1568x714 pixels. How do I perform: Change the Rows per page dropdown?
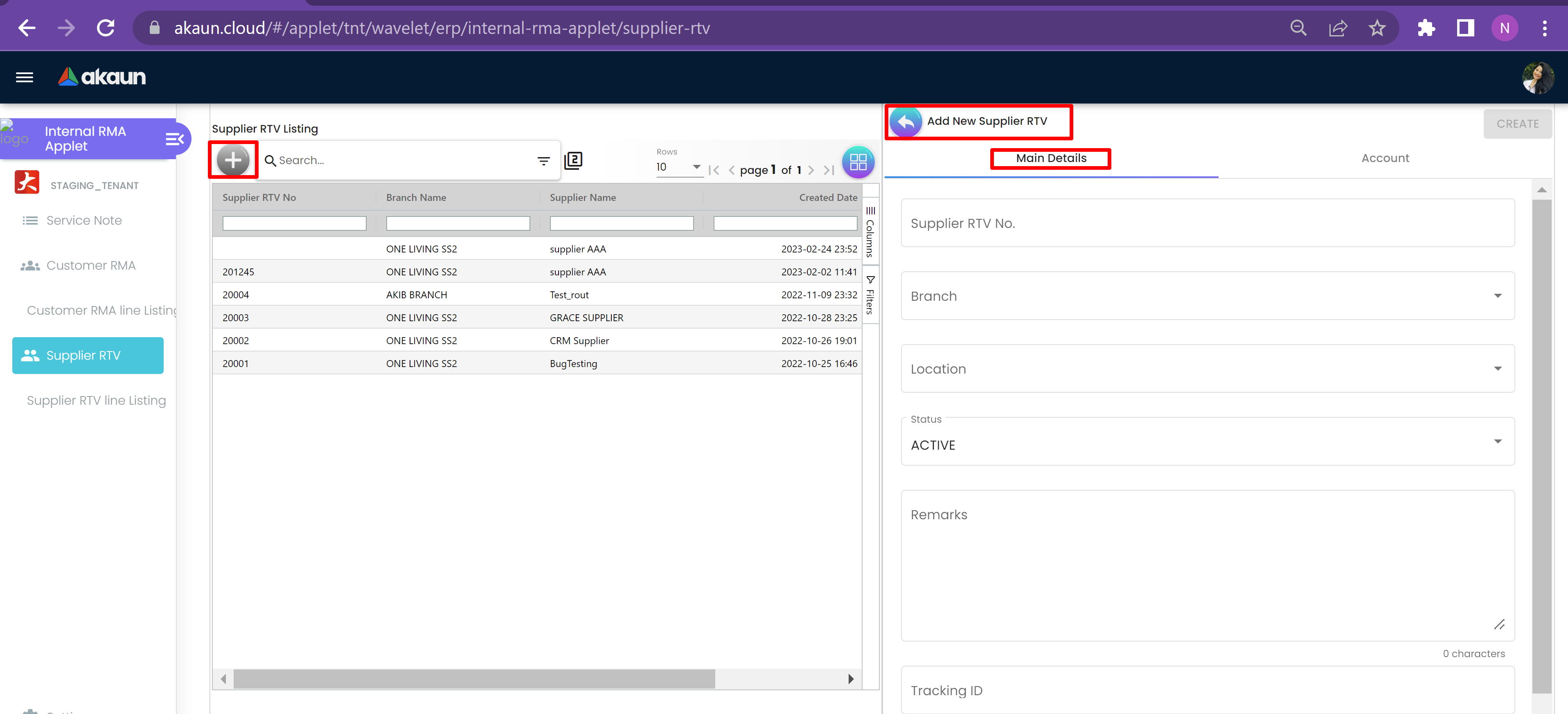pos(678,167)
